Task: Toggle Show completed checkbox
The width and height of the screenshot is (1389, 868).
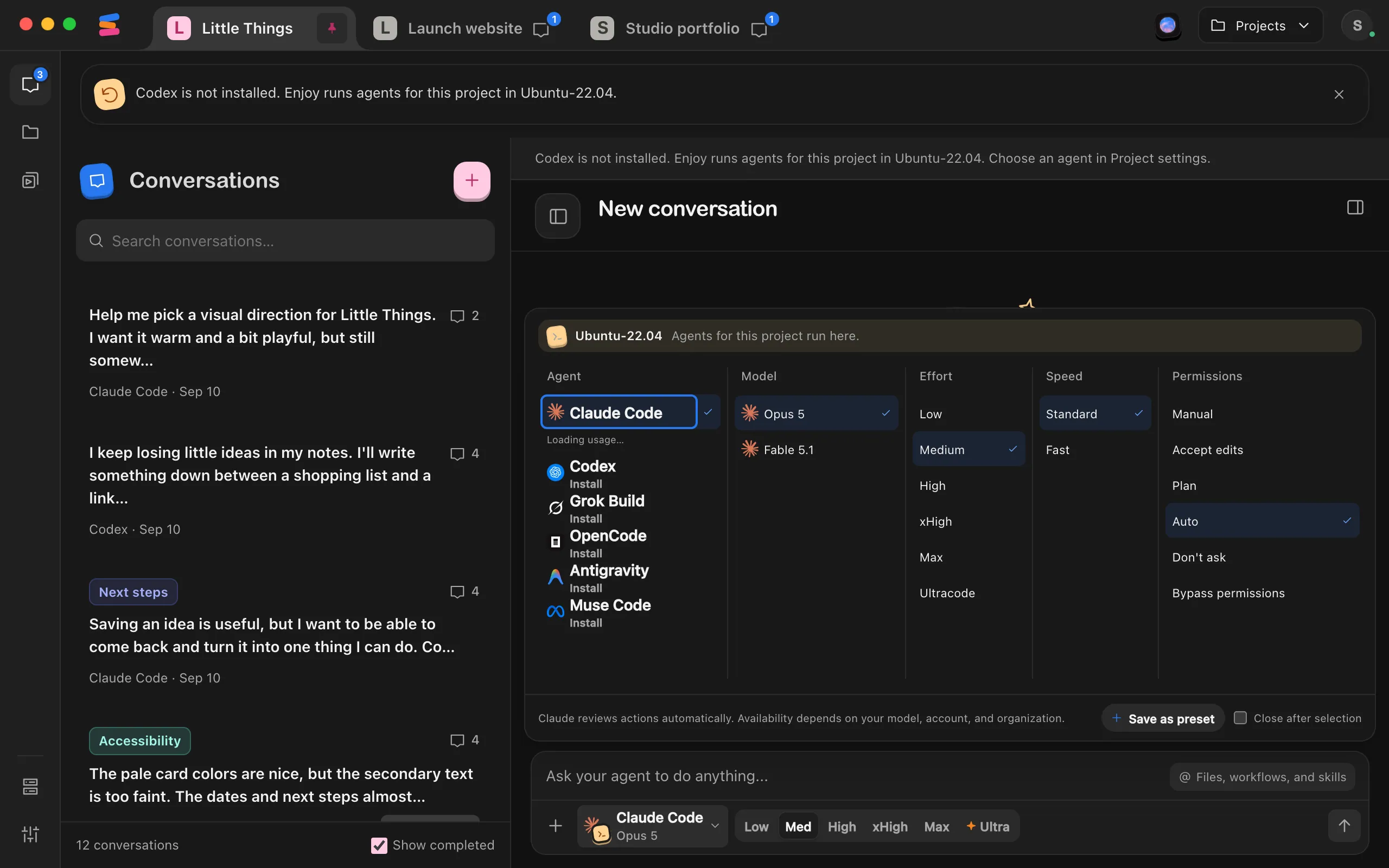Action: click(x=379, y=845)
